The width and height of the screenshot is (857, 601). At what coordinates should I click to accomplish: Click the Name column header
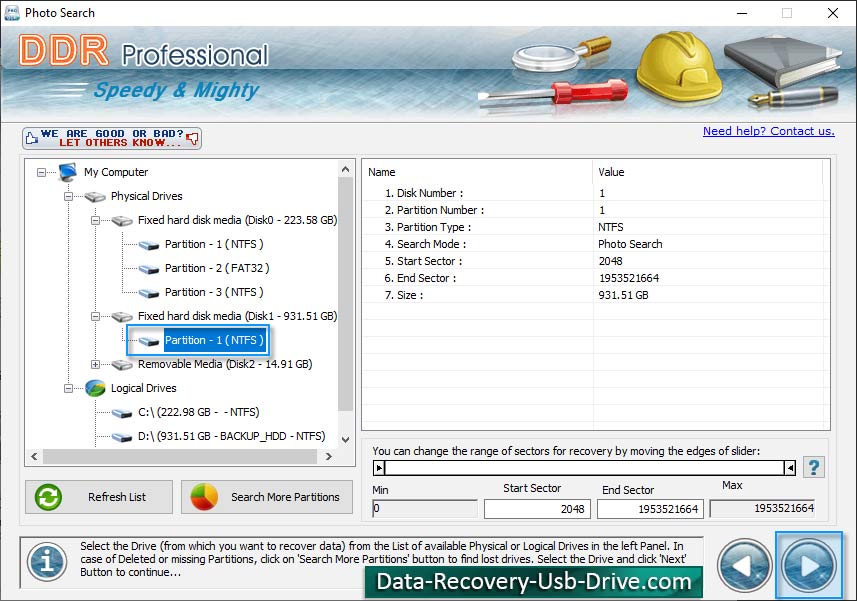coord(477,172)
